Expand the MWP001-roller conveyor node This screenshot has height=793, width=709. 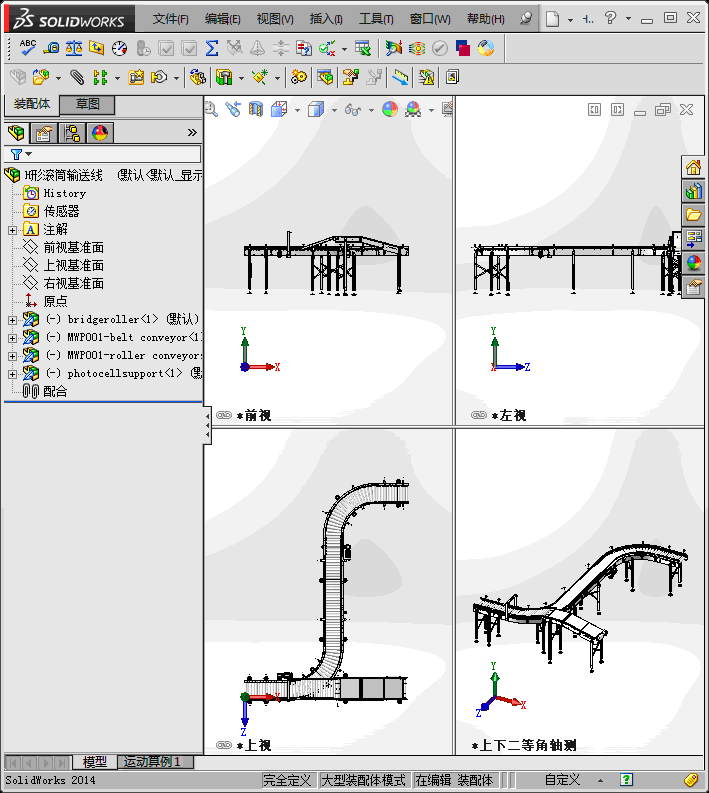click(x=12, y=357)
